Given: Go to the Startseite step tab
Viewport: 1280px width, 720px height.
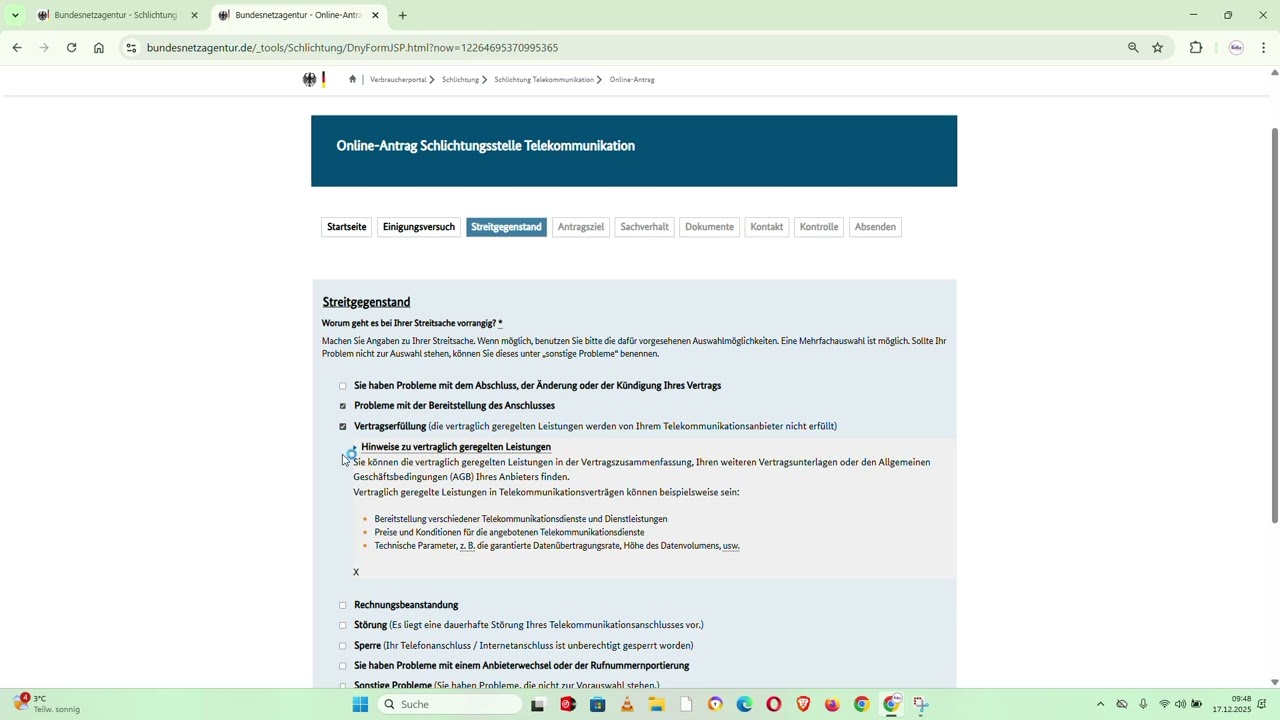Looking at the screenshot, I should coord(347,227).
